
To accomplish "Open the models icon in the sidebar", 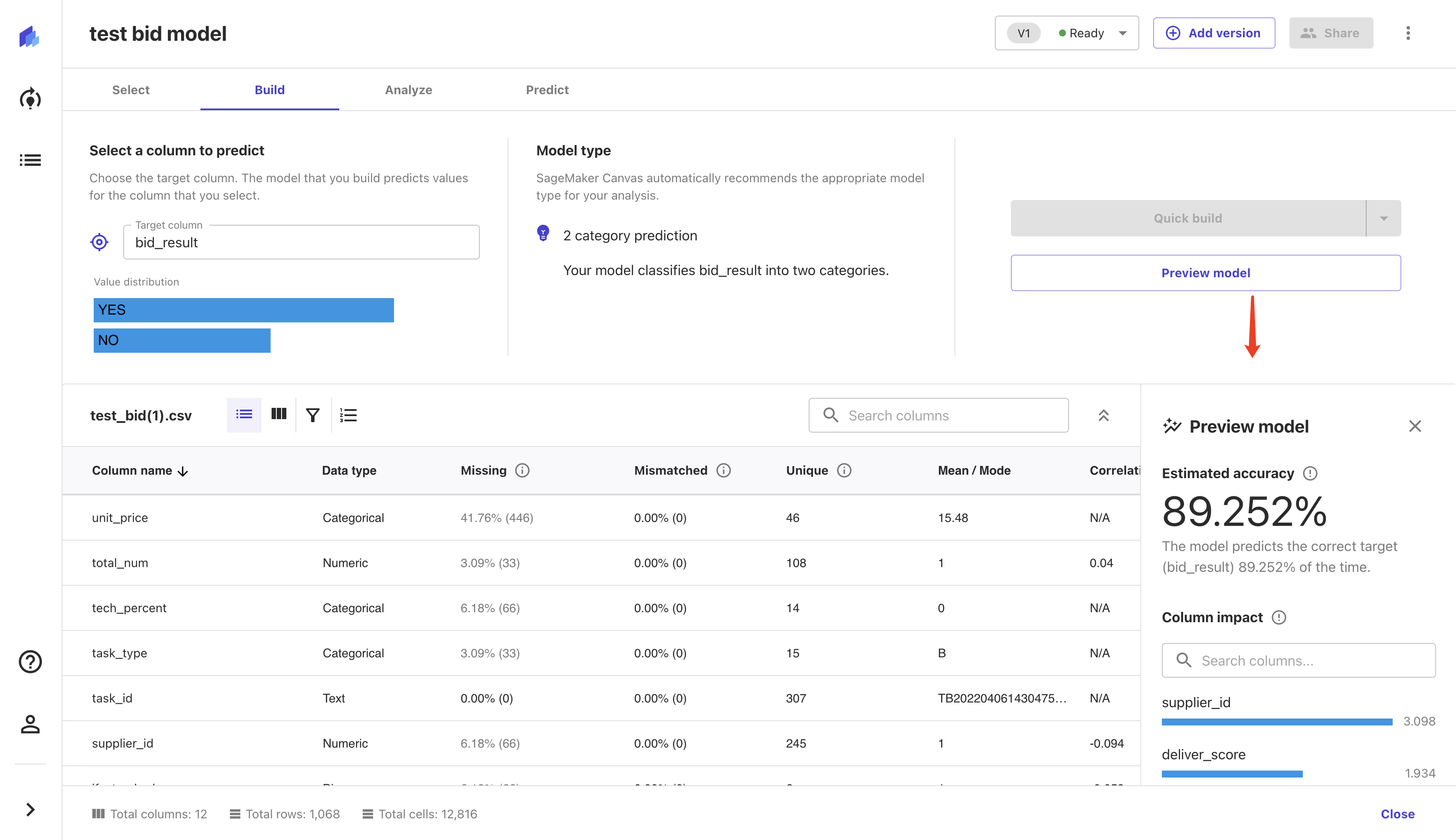I will coord(30,99).
